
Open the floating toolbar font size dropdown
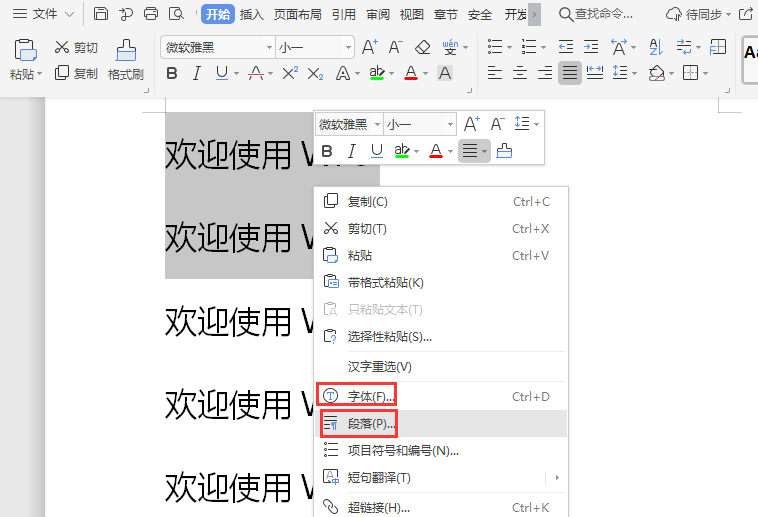pos(450,125)
